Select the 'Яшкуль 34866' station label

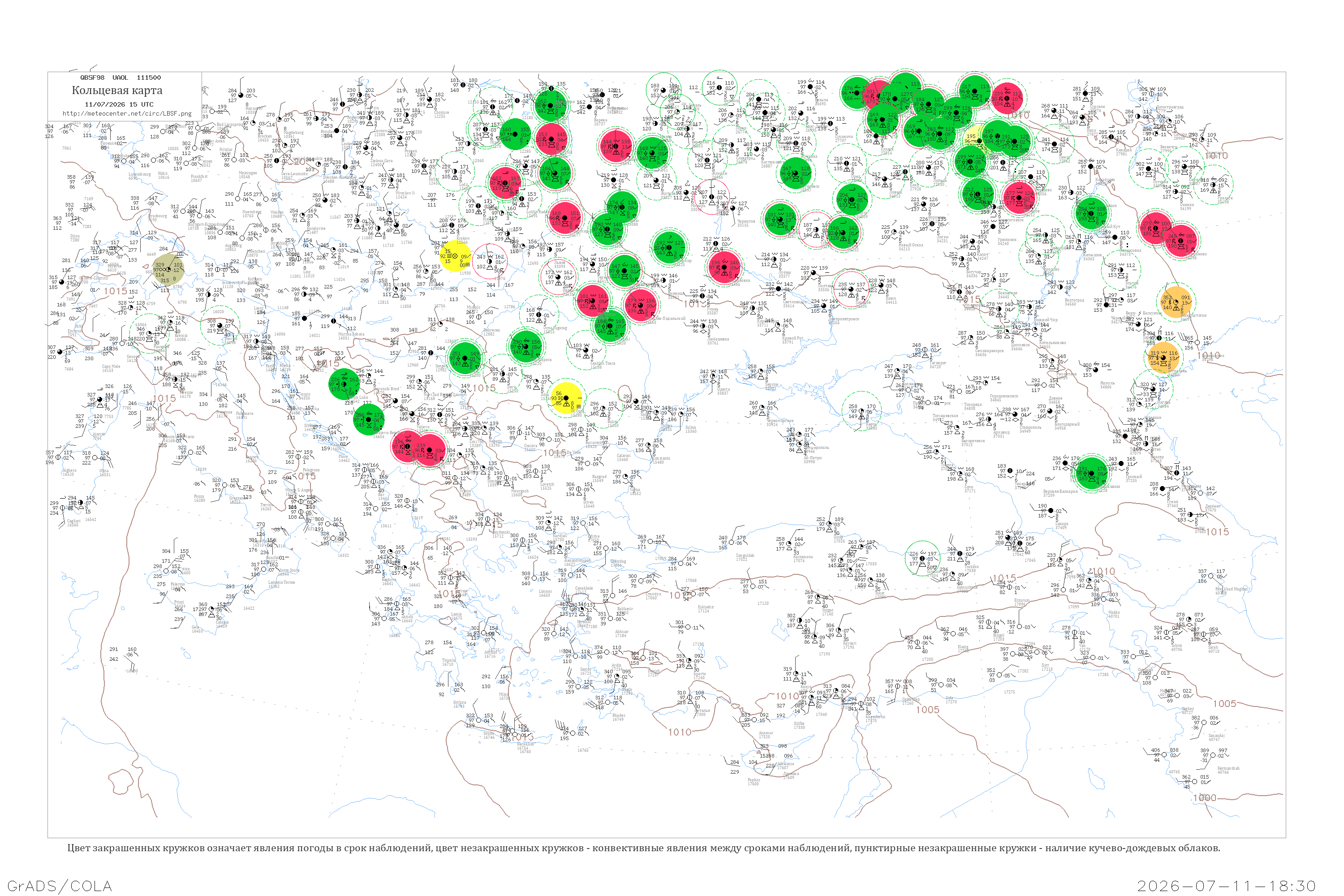click(1107, 384)
